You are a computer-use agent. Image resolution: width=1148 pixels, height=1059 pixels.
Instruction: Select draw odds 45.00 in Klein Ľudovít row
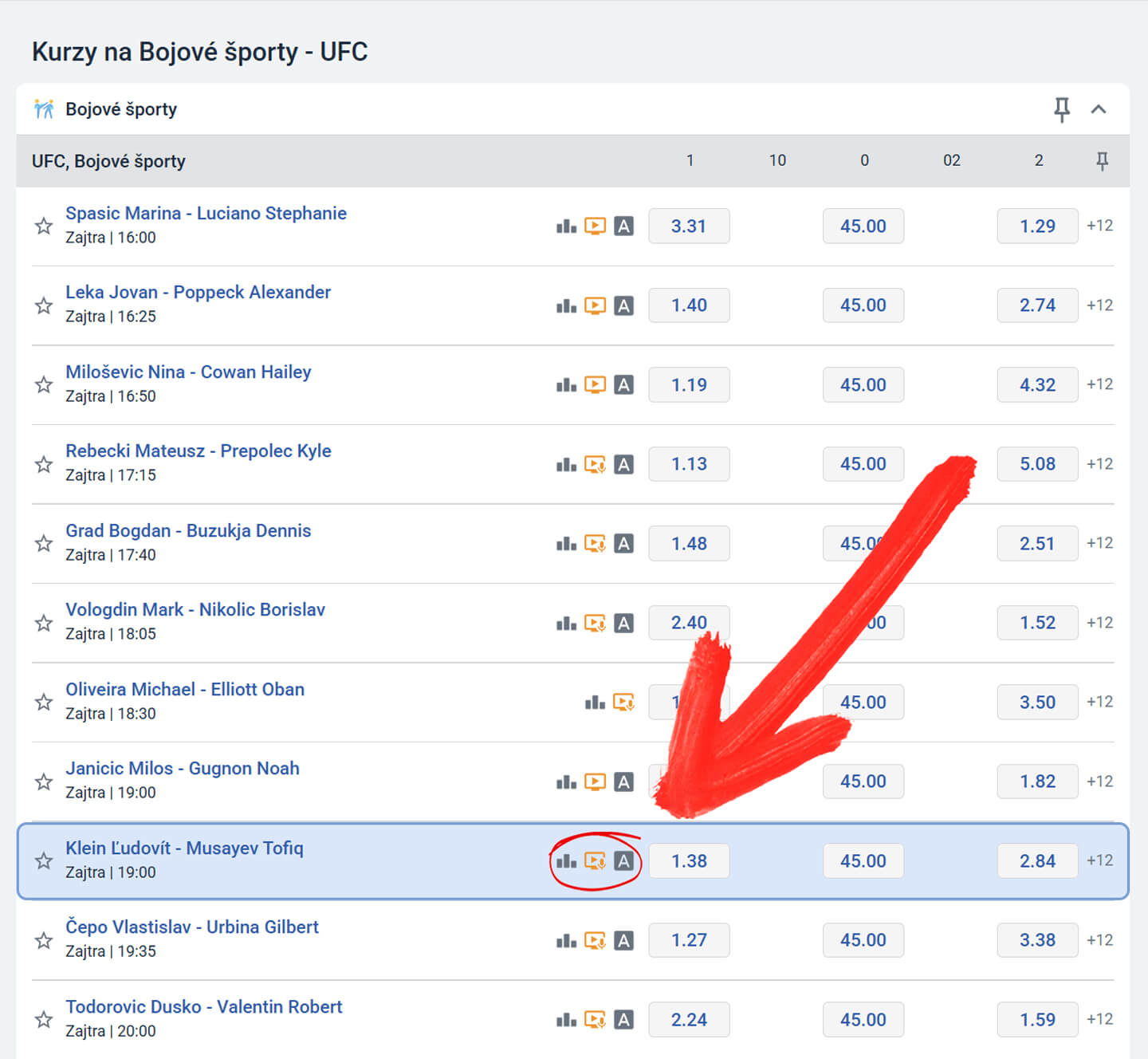click(863, 861)
